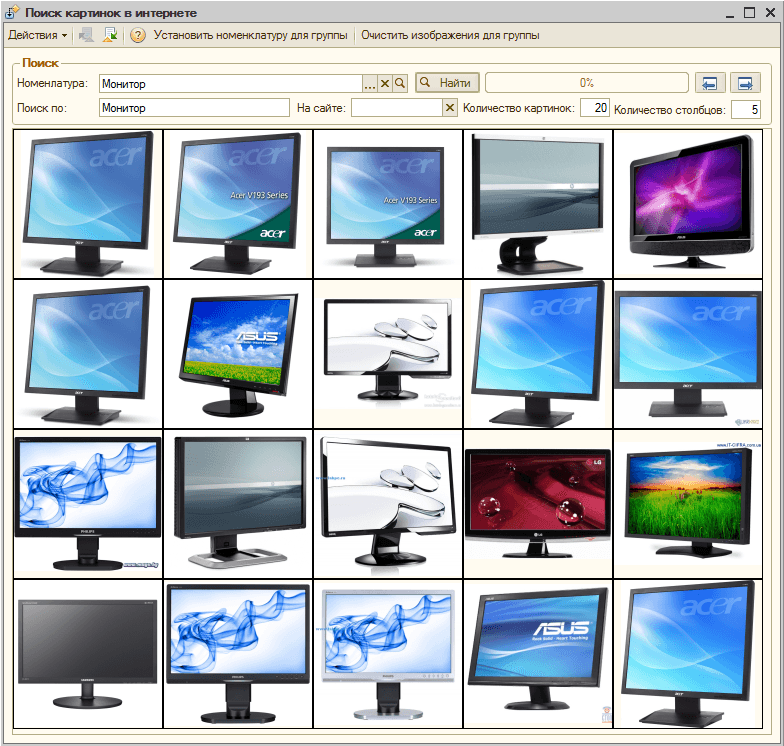This screenshot has height=746, width=784.
Task: Click the green arrow document toolbar icon
Action: pos(111,35)
